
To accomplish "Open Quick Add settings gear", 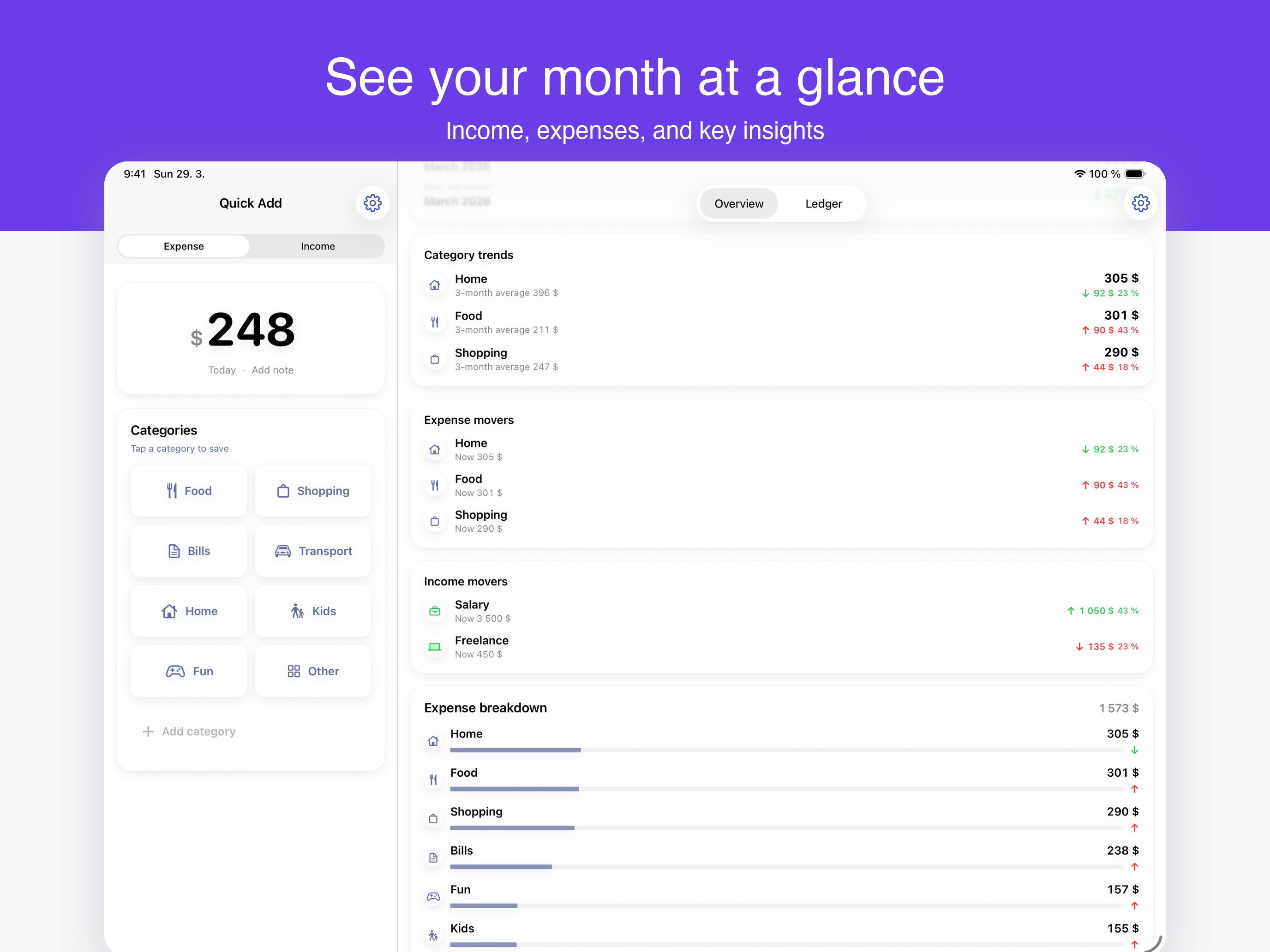I will coord(372,203).
